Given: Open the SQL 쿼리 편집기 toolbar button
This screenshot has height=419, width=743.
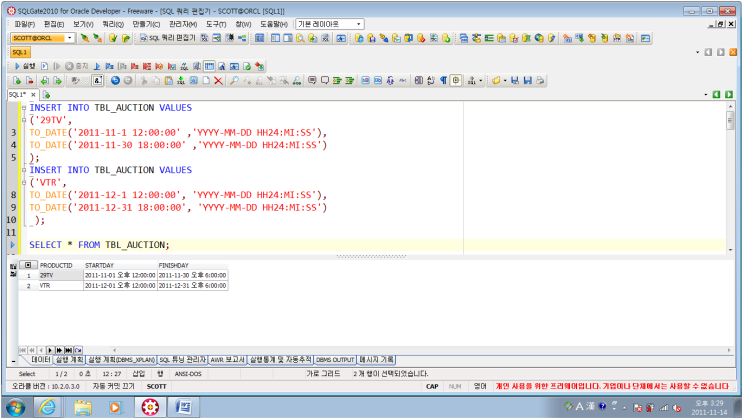Looking at the screenshot, I should point(167,38).
